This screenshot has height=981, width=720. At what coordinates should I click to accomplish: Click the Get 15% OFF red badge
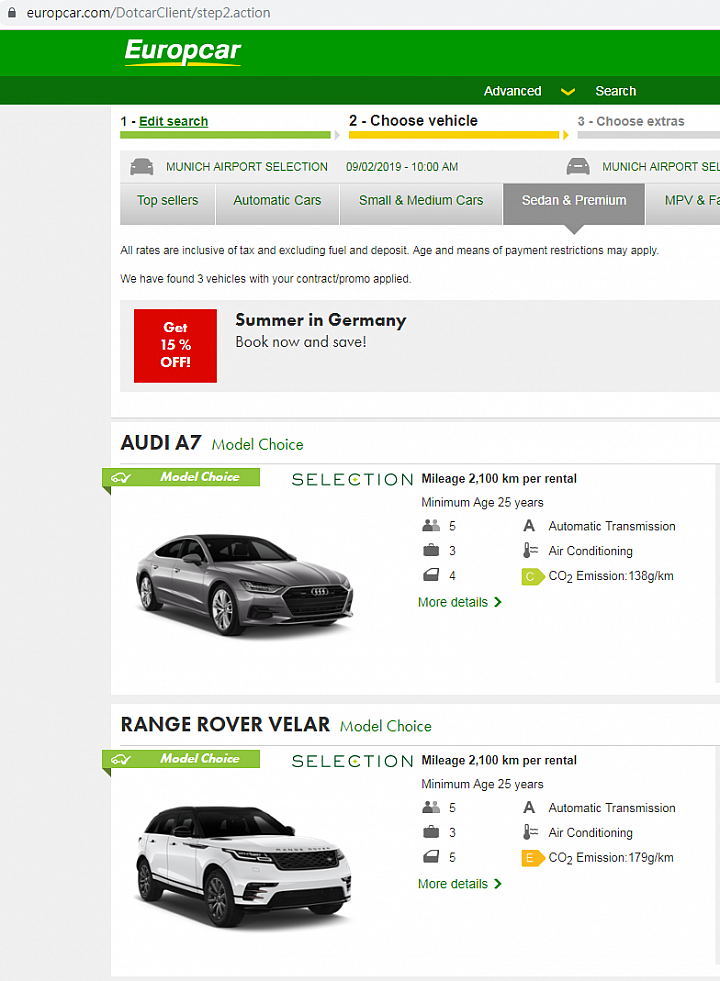(x=175, y=345)
